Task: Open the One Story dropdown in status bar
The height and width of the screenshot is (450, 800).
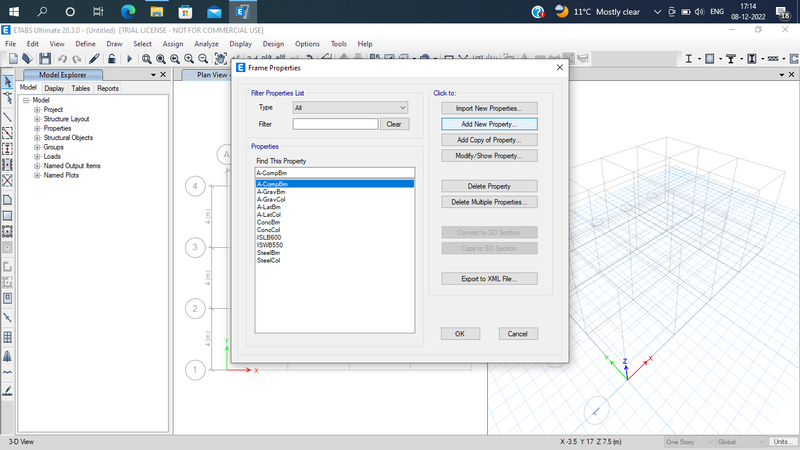Action: point(689,442)
